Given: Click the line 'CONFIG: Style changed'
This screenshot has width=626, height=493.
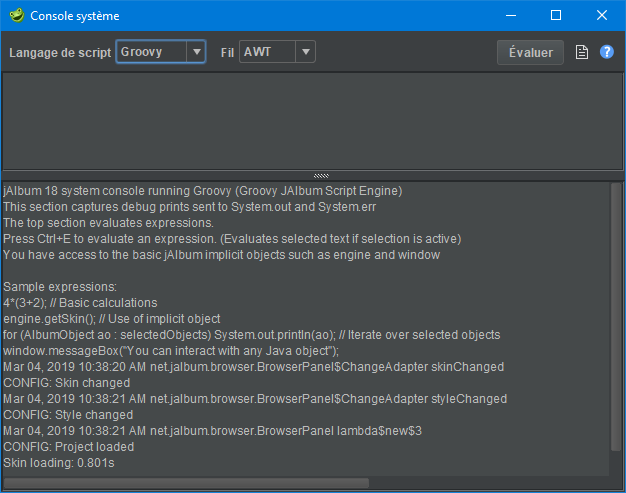Looking at the screenshot, I should pyautogui.click(x=68, y=415).
